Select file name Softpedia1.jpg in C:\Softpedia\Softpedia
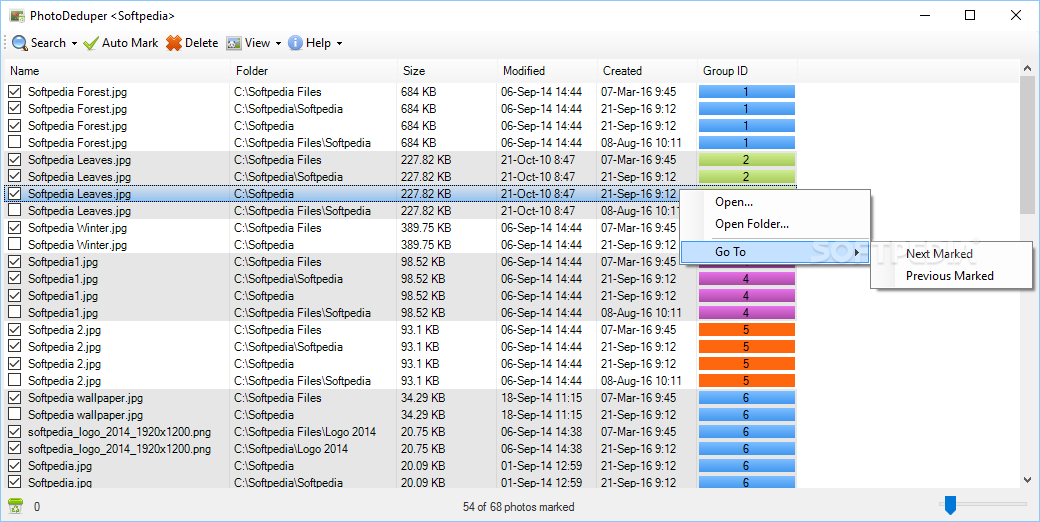The width and height of the screenshot is (1040, 522). coord(63,279)
